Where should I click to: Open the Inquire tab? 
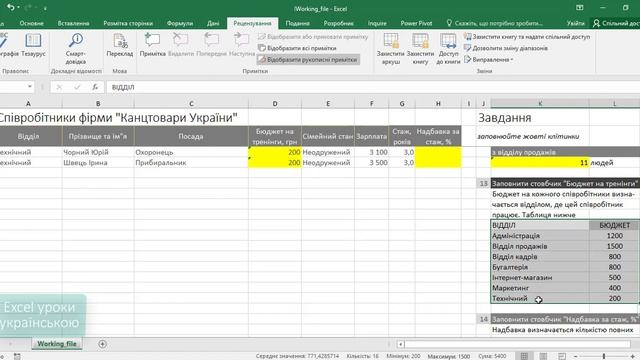pyautogui.click(x=377, y=23)
